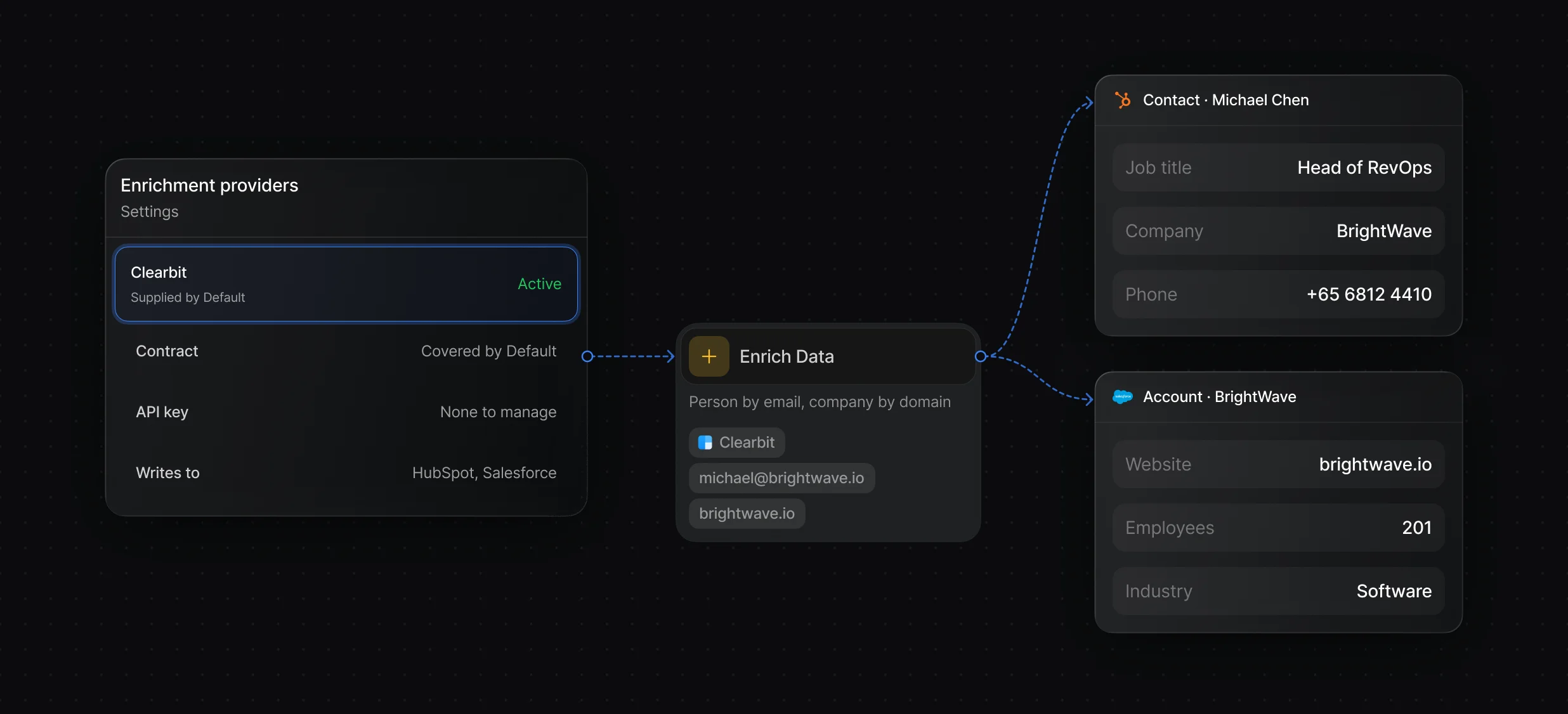Click the Company field showing BrightWave
The image size is (1568, 714).
(x=1279, y=231)
